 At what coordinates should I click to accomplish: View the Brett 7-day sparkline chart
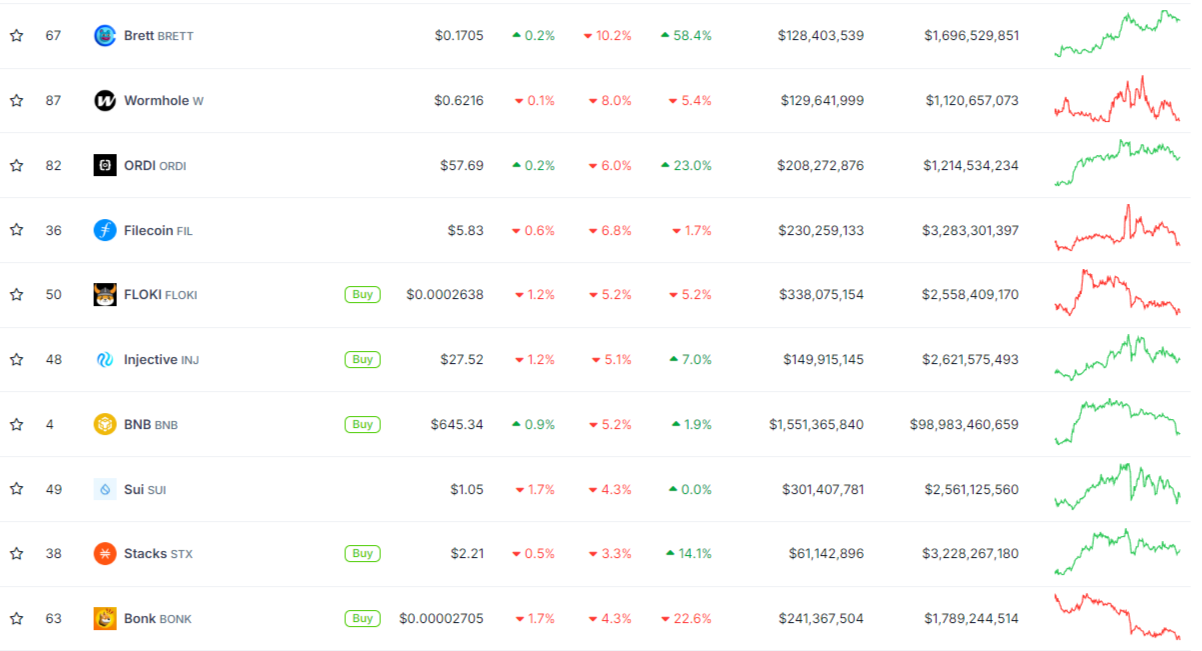(1117, 34)
